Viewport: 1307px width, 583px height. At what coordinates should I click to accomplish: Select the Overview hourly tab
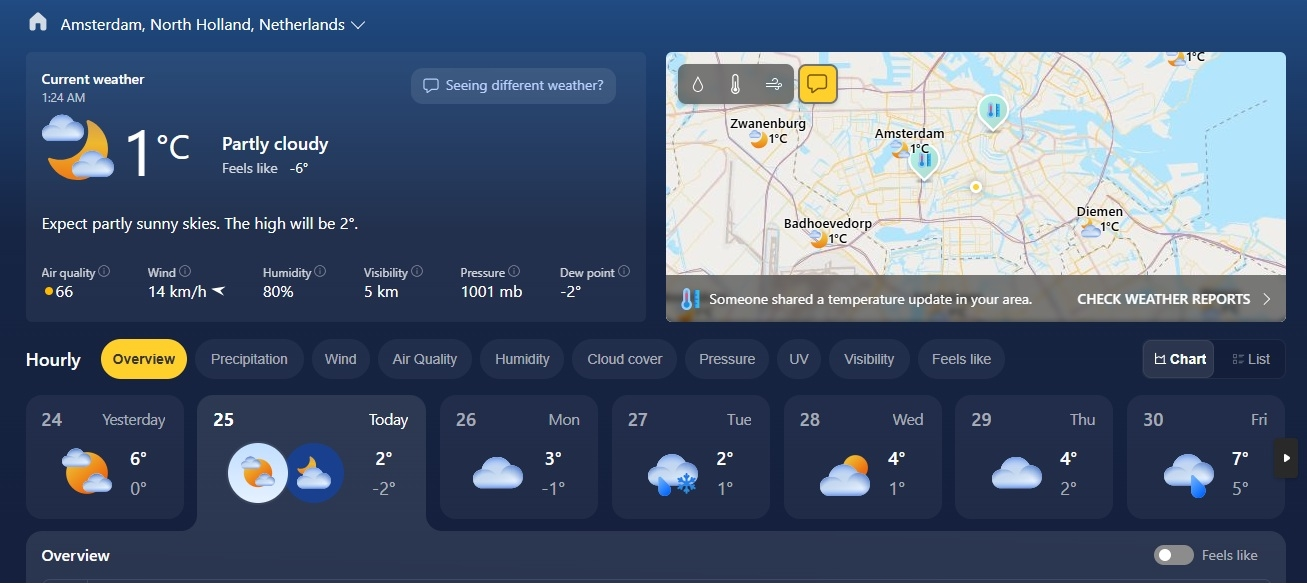pyautogui.click(x=144, y=359)
